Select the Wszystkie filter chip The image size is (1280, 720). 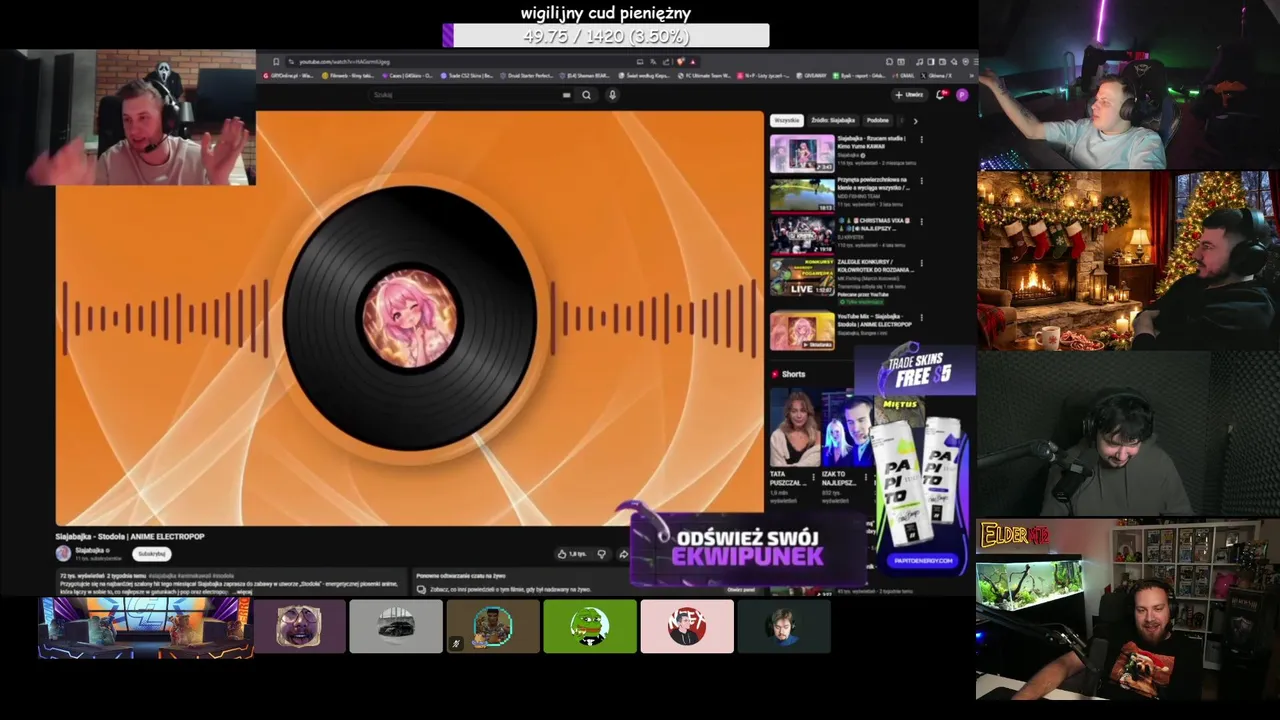click(x=787, y=120)
